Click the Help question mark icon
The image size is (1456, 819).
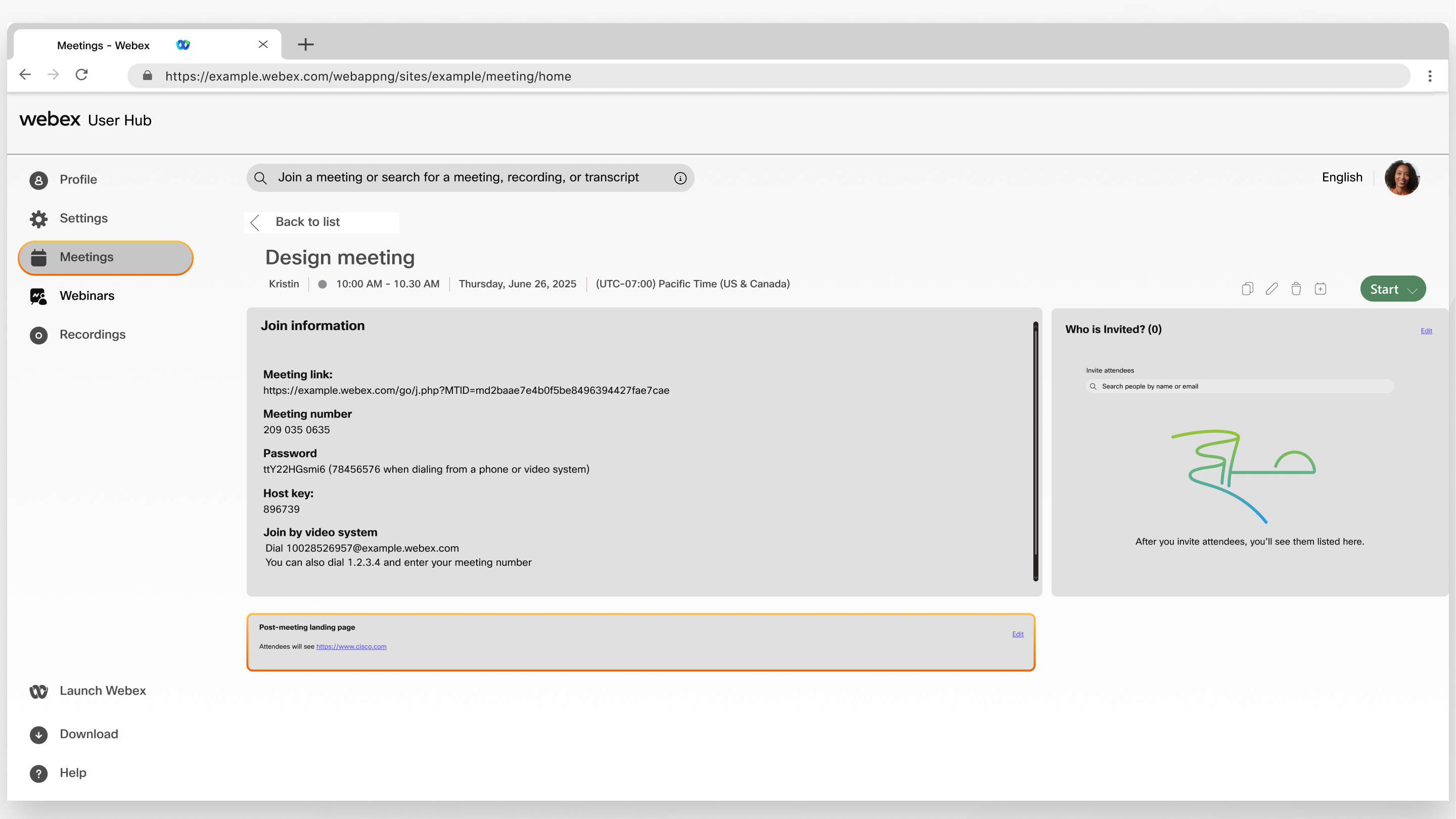[x=38, y=773]
